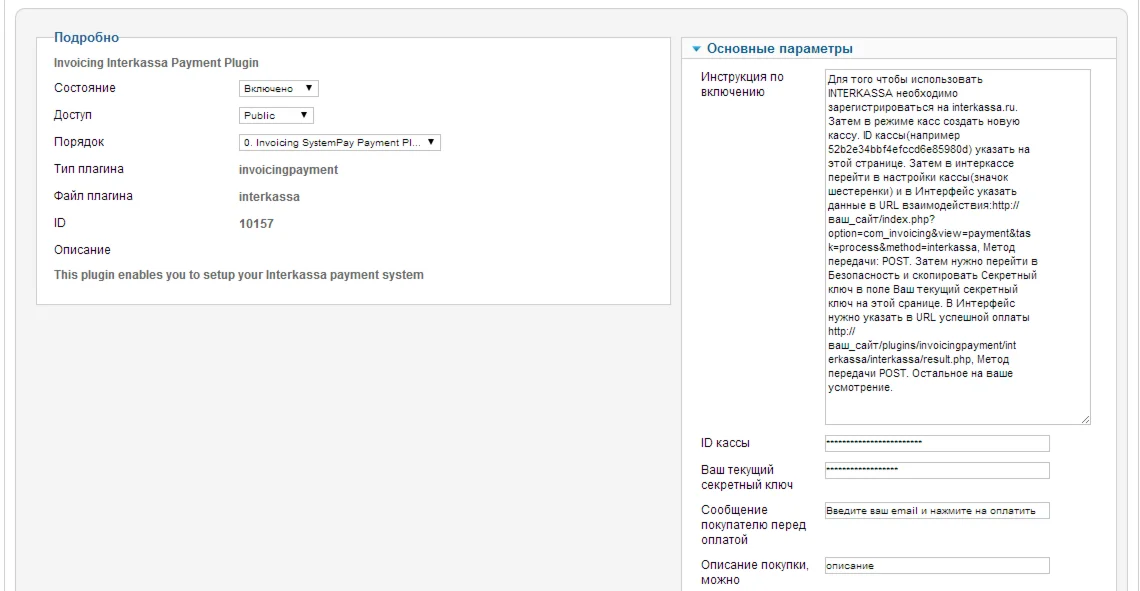Expand the Порядок plugin ordering dropdown
Screen dimensions: 1140x591
point(340,143)
